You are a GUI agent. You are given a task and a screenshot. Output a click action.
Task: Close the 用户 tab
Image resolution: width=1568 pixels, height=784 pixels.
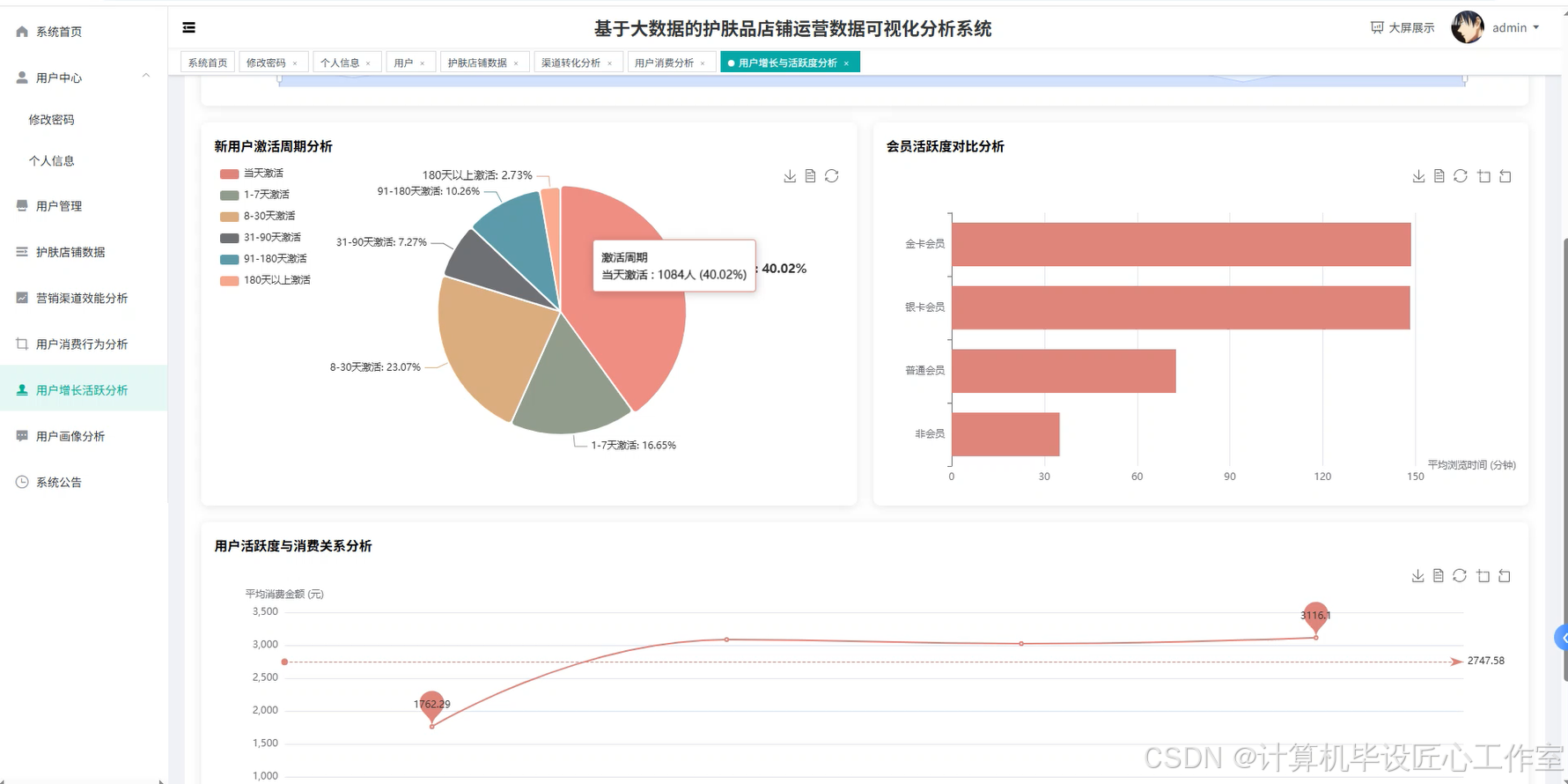pyautogui.click(x=423, y=63)
